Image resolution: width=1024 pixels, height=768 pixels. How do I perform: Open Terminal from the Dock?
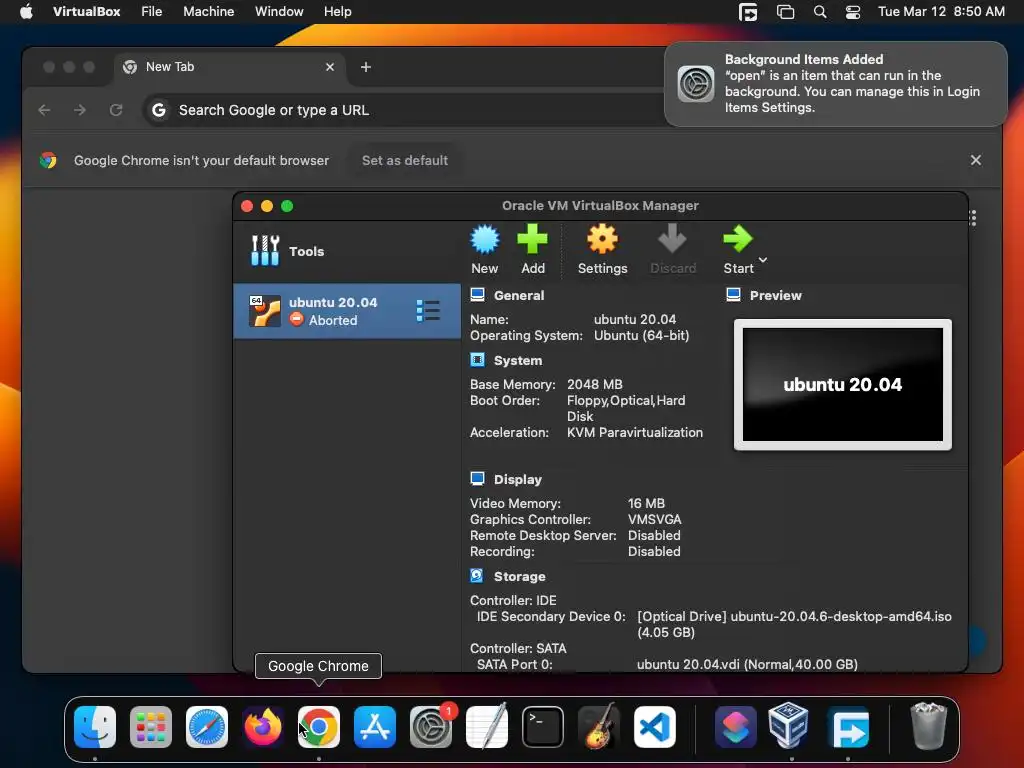543,727
